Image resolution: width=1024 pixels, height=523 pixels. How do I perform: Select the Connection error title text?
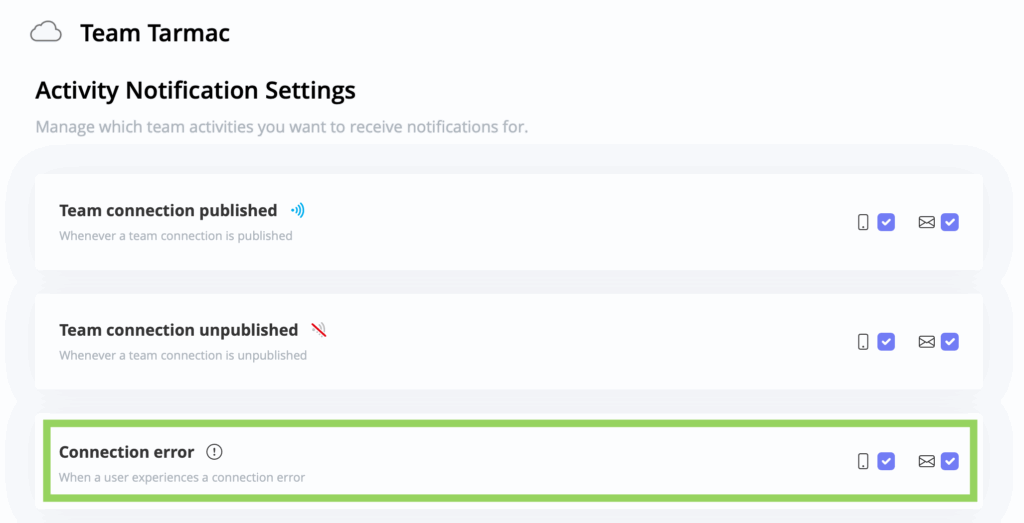pyautogui.click(x=126, y=452)
